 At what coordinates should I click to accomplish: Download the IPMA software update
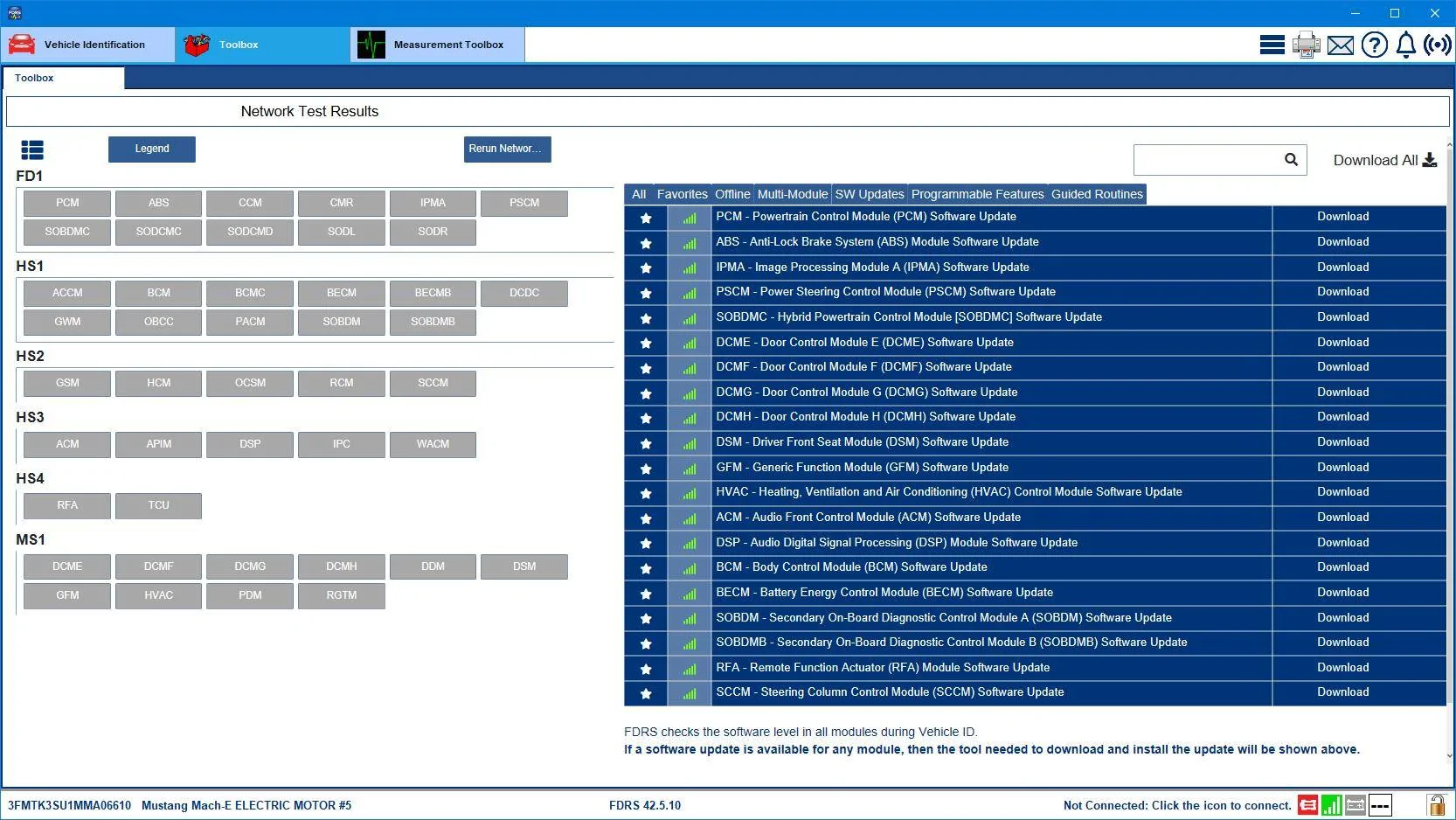(x=1342, y=268)
